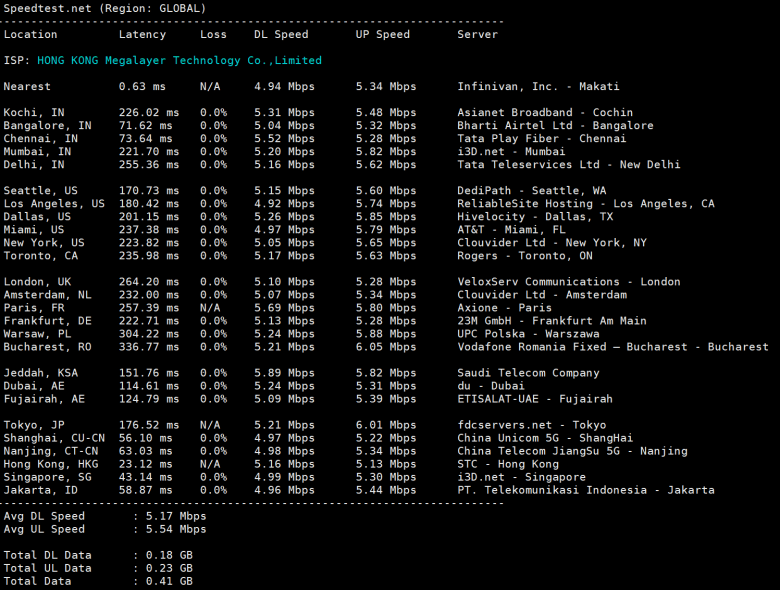Click latency '221.70 ms' for Mumbai
The width and height of the screenshot is (780, 590).
coord(149,151)
